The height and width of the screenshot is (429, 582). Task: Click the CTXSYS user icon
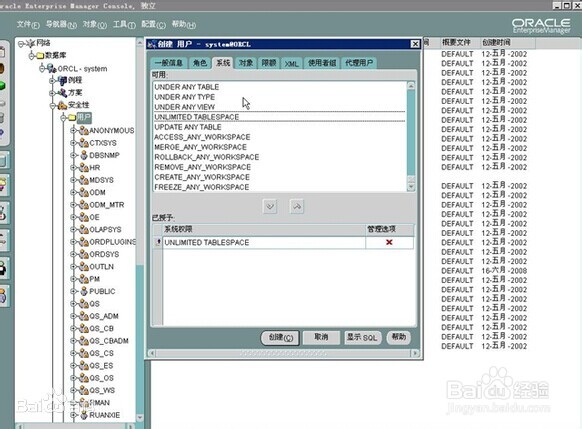coord(84,143)
